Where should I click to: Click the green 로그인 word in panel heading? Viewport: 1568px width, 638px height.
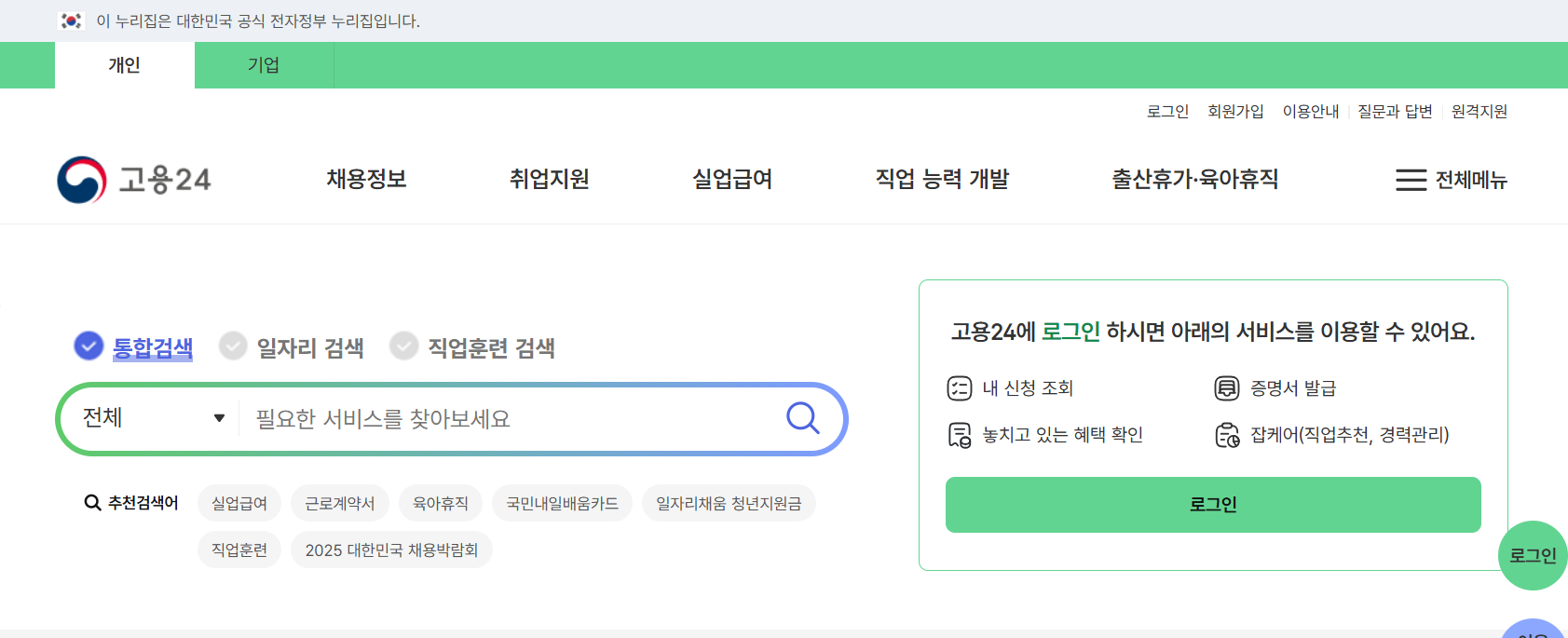coord(1070,332)
